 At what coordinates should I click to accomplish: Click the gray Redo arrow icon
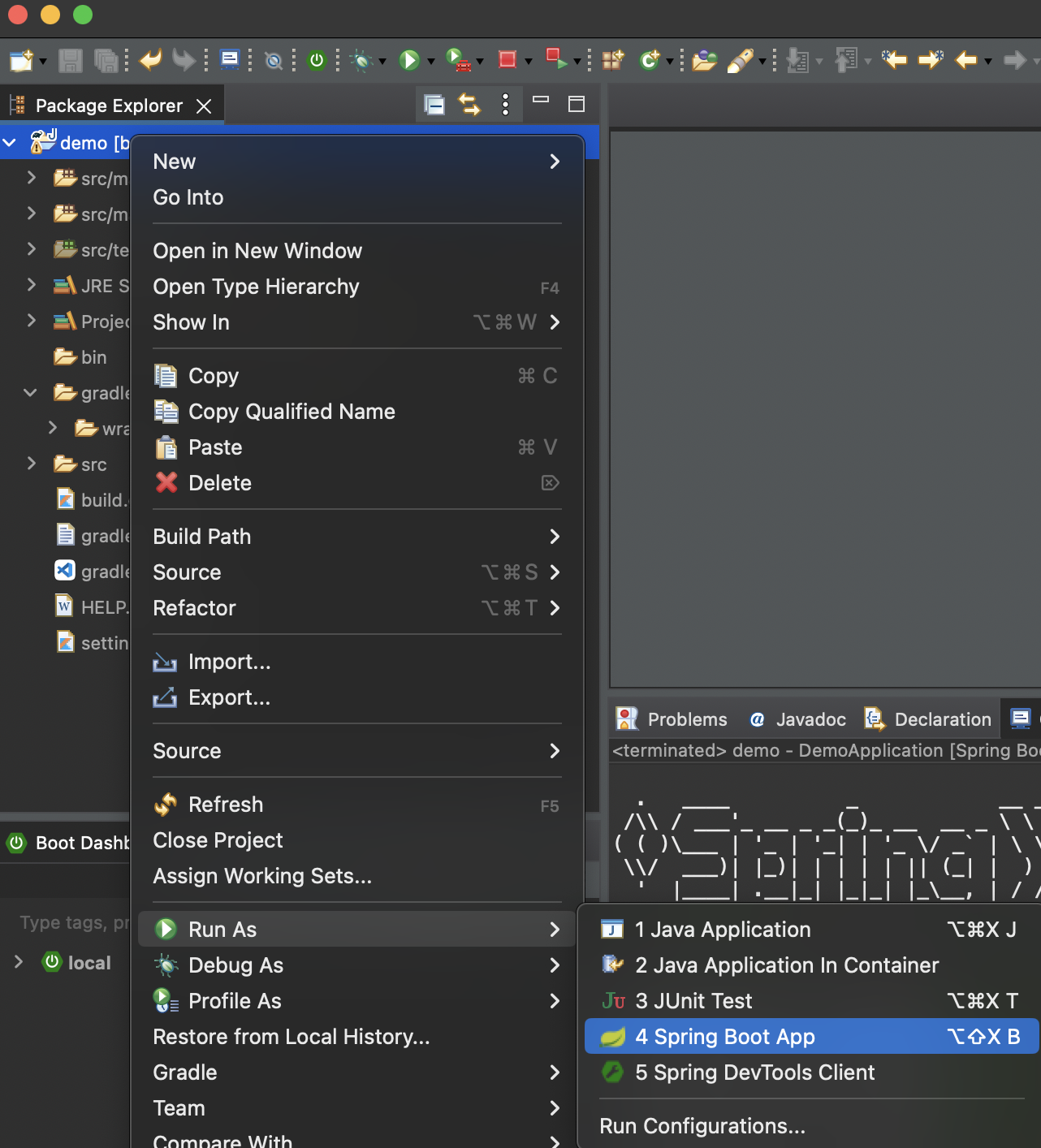184,59
